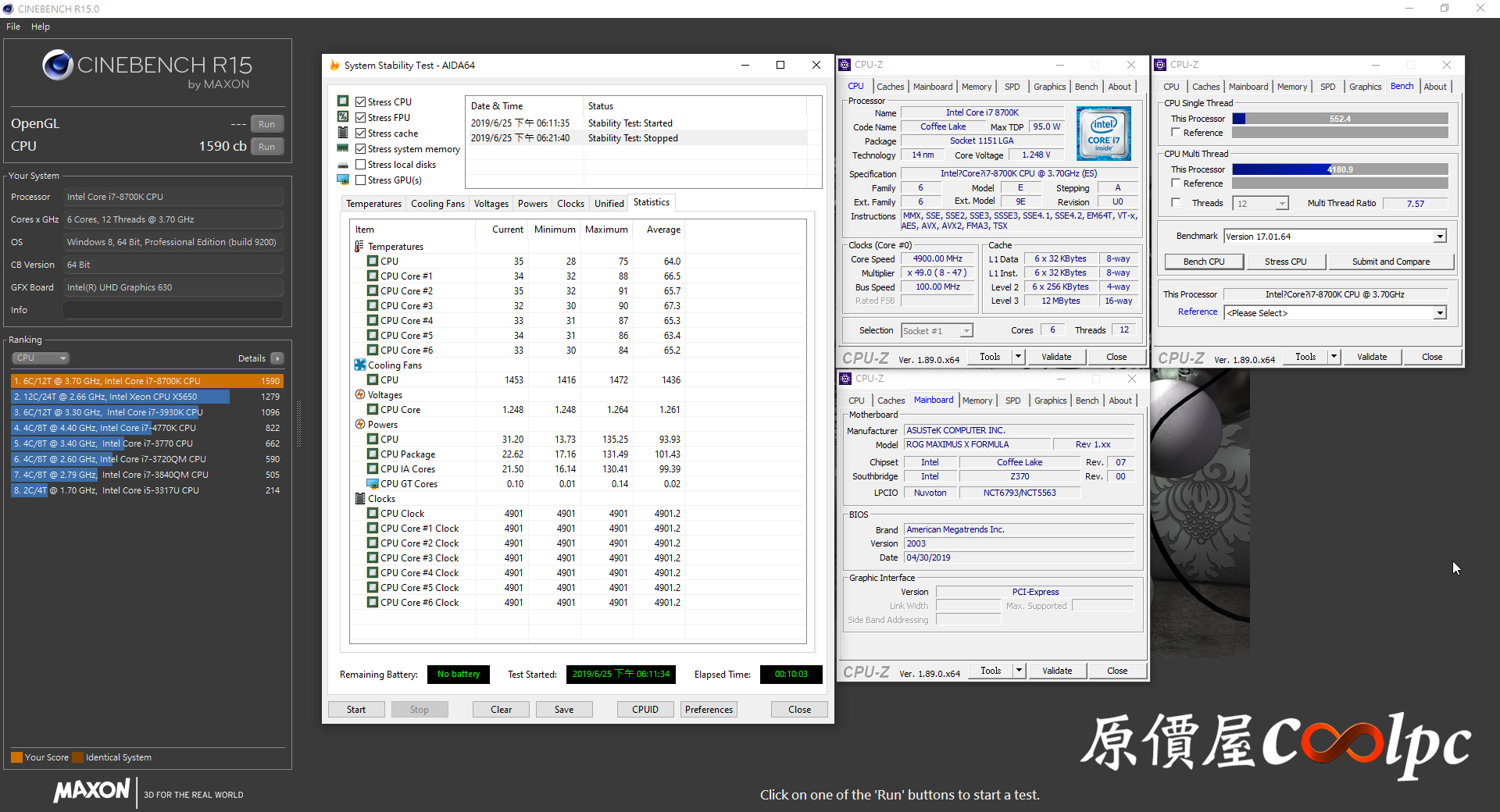Uncheck the Stress FPU checkbox
The height and width of the screenshot is (812, 1500).
click(x=361, y=117)
